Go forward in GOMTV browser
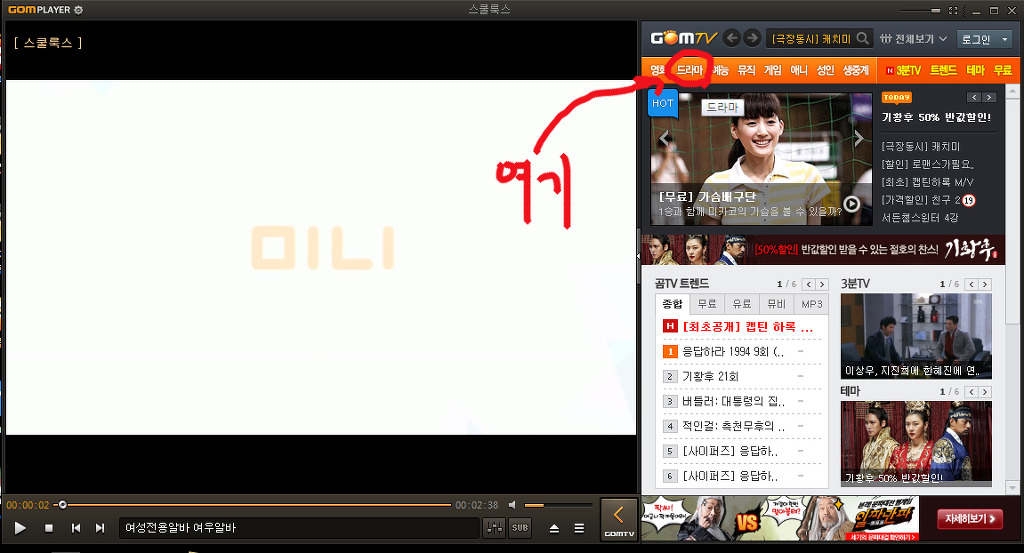The image size is (1024, 553). (752, 39)
